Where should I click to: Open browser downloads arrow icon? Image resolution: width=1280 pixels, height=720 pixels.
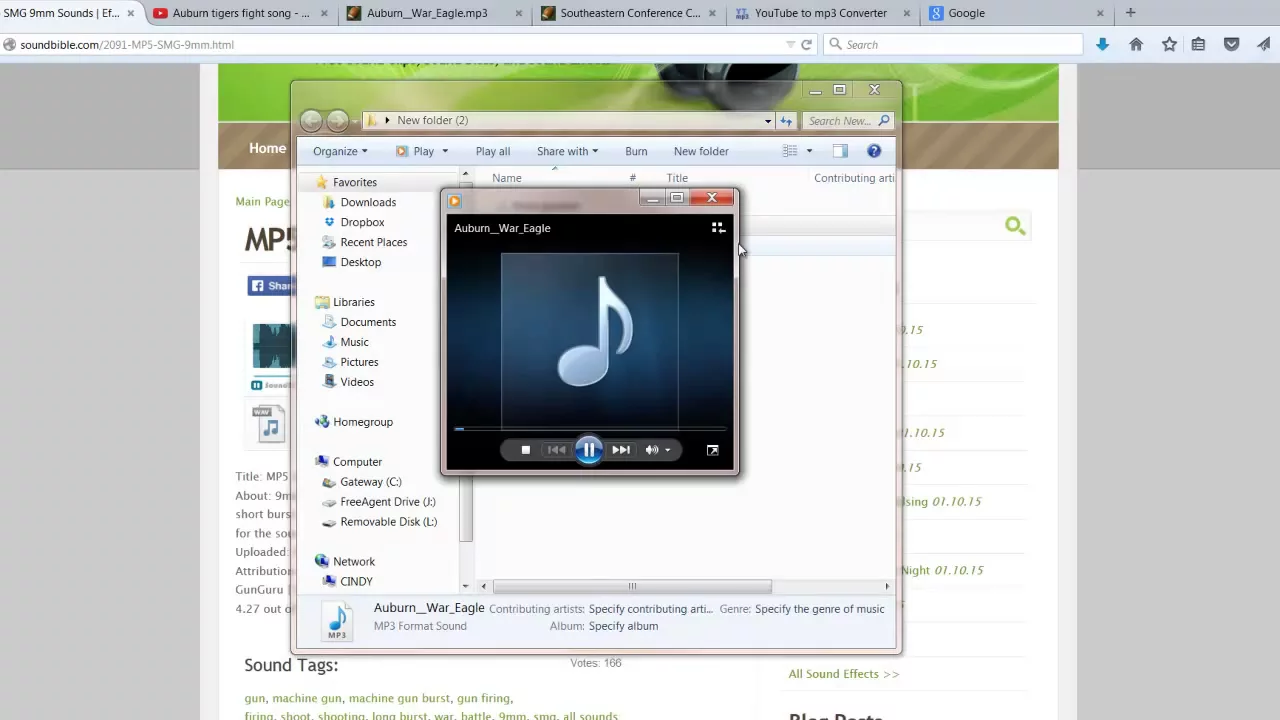click(1102, 44)
